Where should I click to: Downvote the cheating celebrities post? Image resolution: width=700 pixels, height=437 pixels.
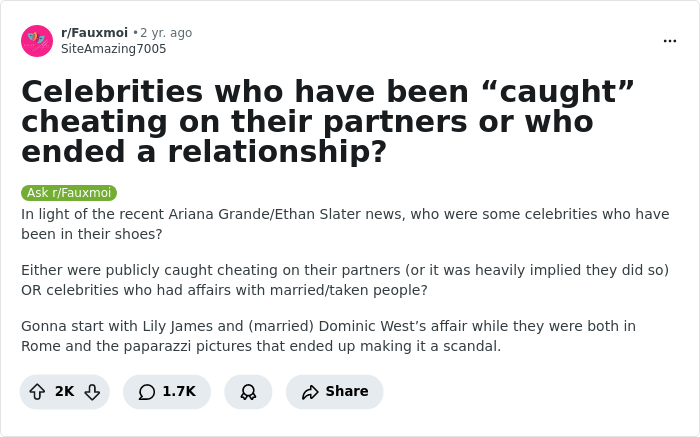(x=92, y=392)
